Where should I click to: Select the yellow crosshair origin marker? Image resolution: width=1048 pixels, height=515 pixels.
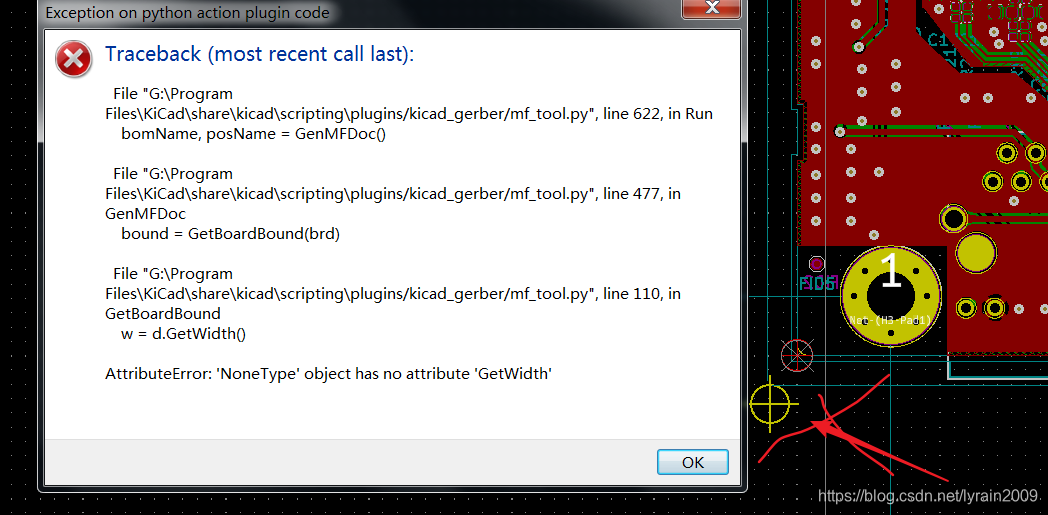[770, 403]
